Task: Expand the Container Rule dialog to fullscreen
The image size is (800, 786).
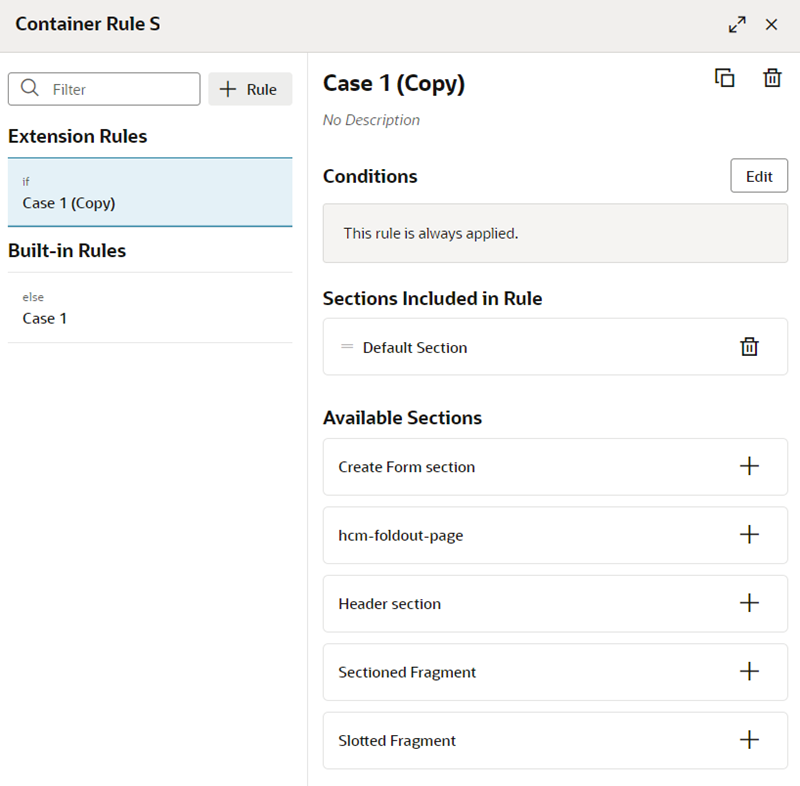Action: [737, 24]
